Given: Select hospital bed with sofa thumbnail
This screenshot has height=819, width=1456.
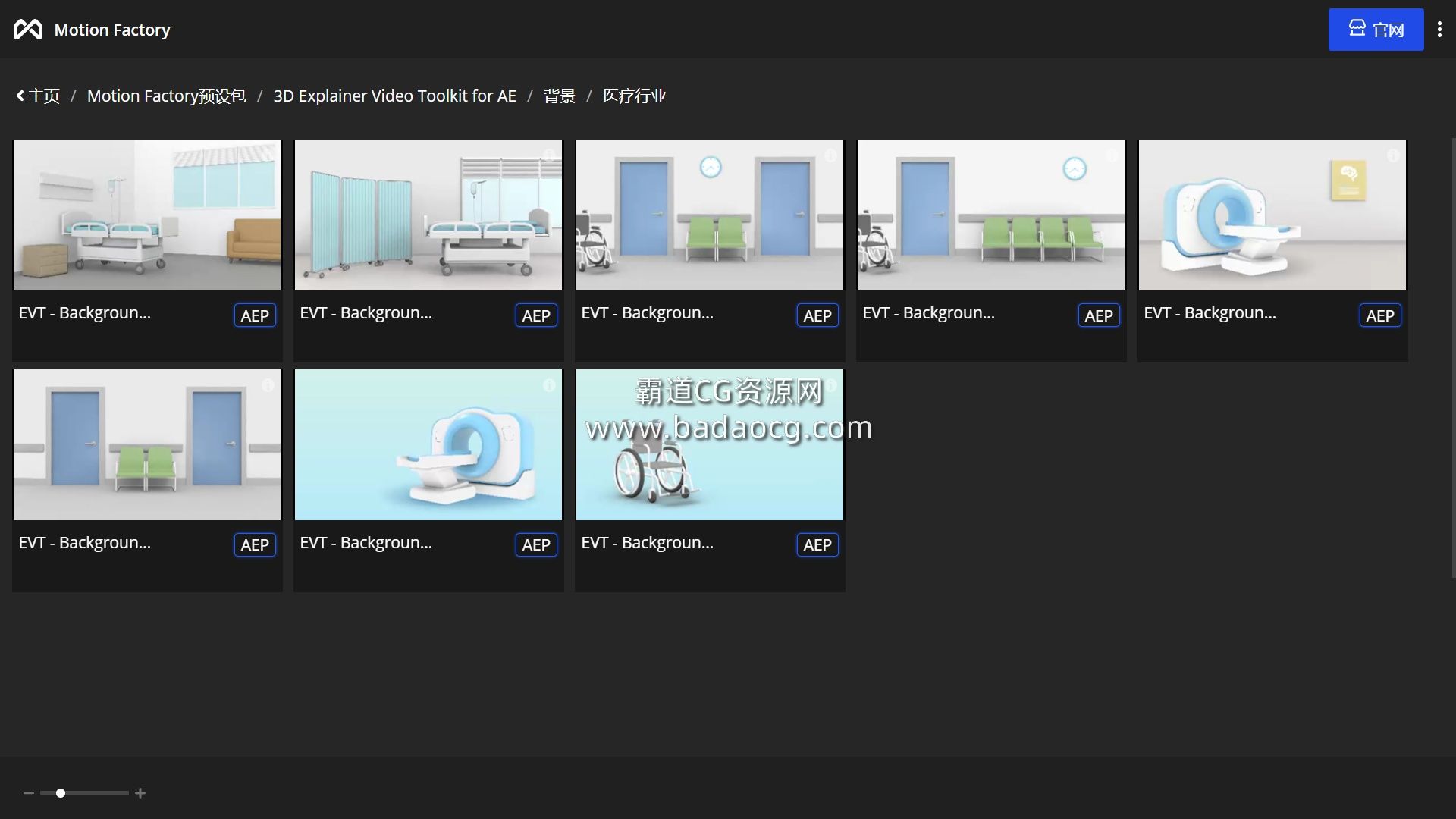Looking at the screenshot, I should [x=147, y=215].
